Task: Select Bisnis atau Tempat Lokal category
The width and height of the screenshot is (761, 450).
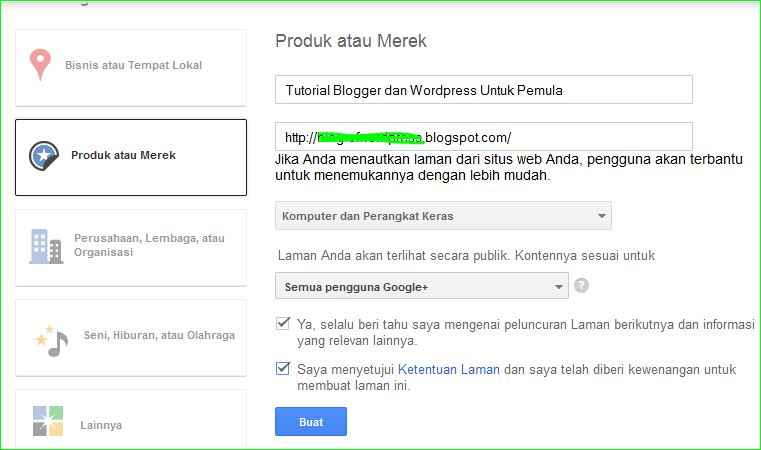Action: click(x=131, y=68)
